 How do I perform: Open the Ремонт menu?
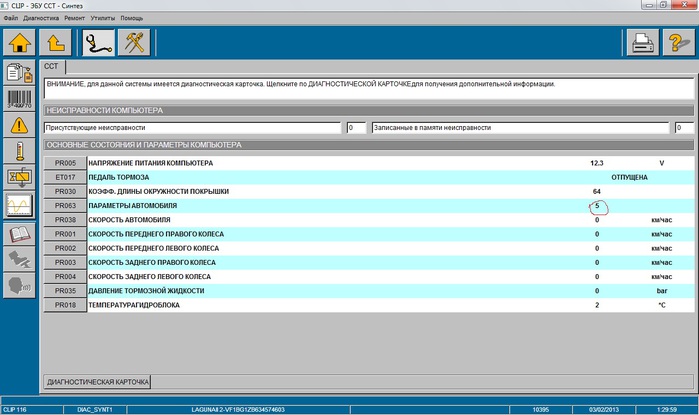point(74,18)
